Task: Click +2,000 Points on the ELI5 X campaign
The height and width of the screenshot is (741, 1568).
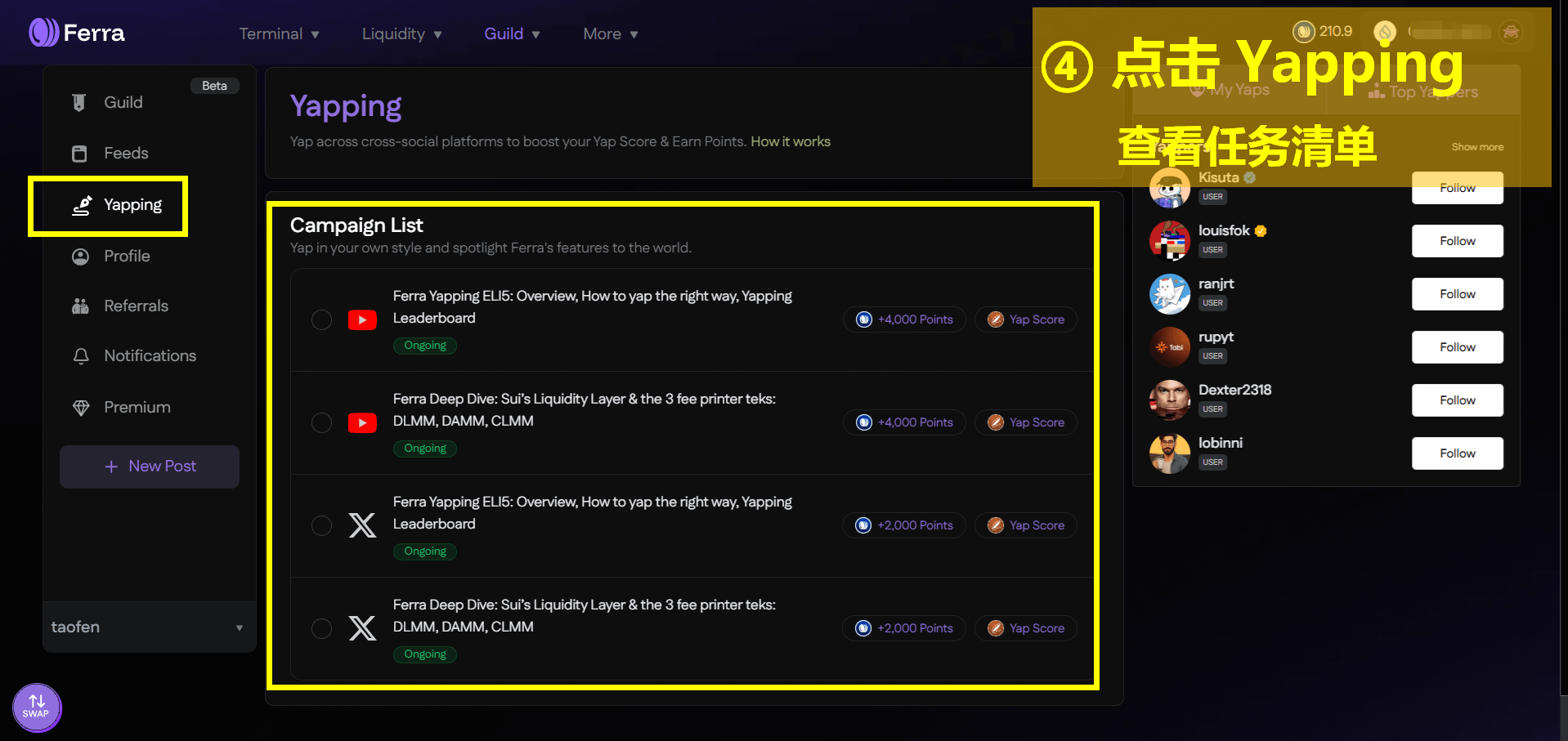Action: (904, 525)
